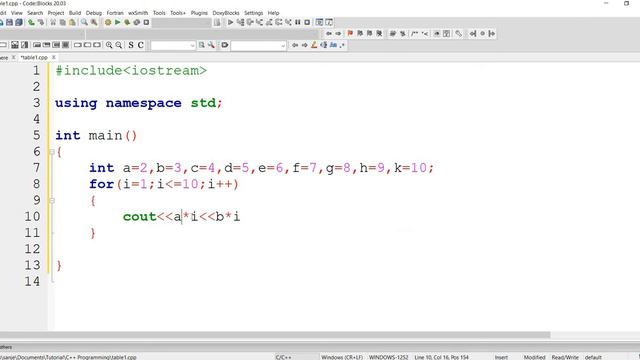
Task: Open the wxSmith menu
Action: 138,13
